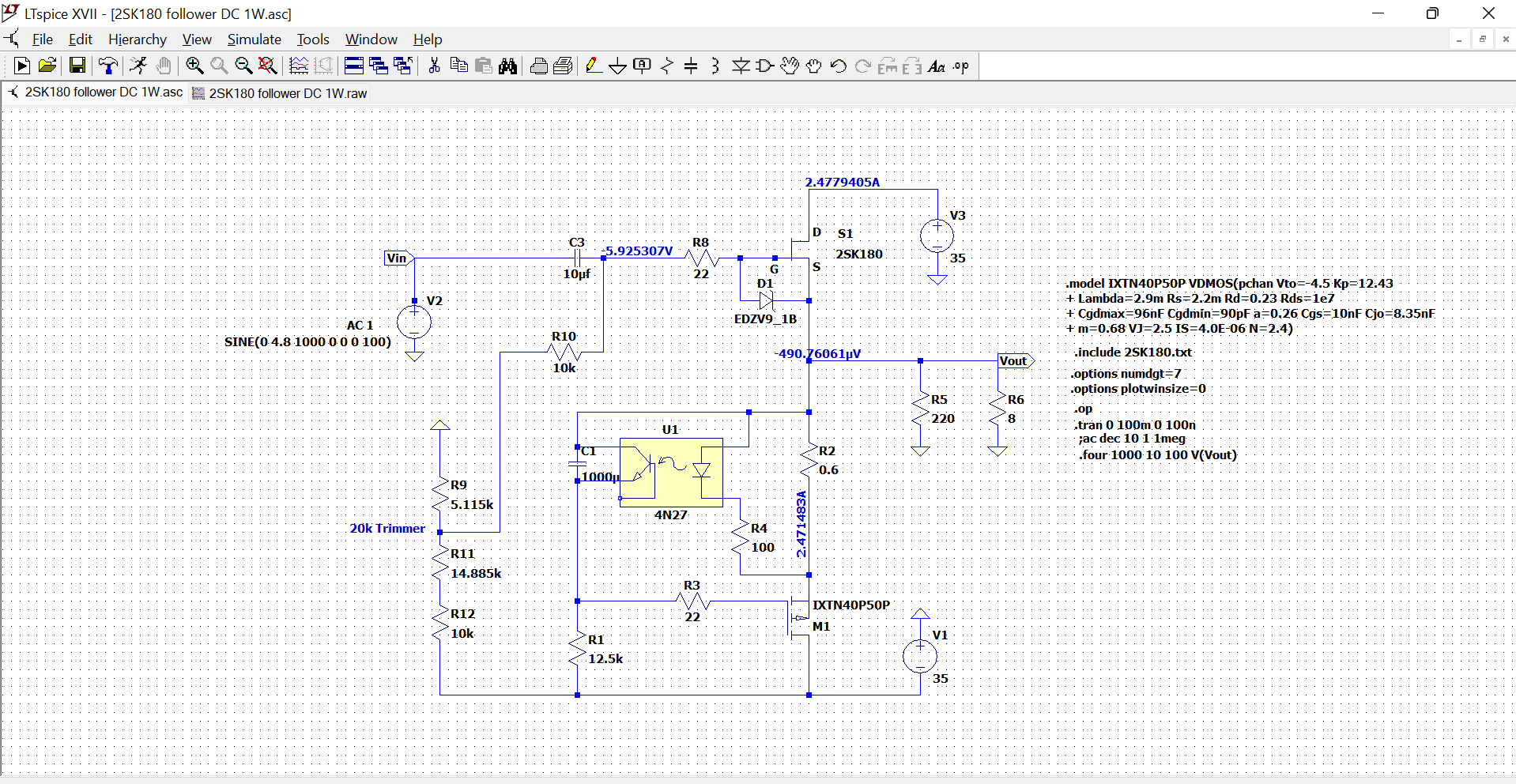Open the Window menu
Image resolution: width=1516 pixels, height=784 pixels.
point(371,40)
